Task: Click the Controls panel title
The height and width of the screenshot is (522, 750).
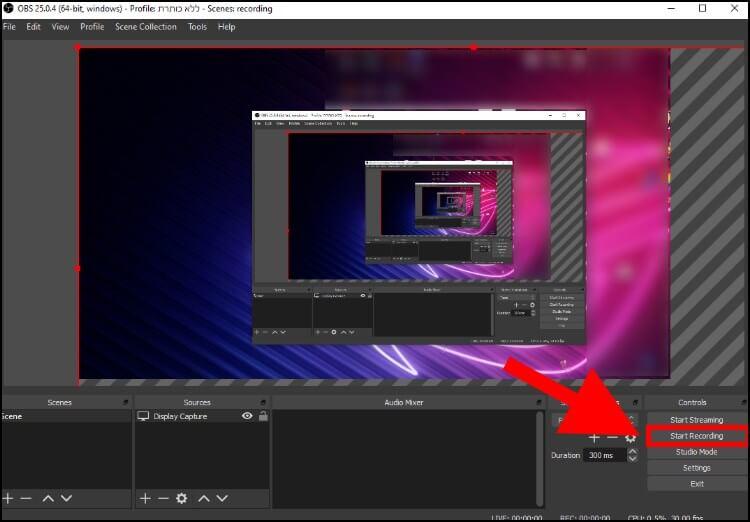Action: (692, 402)
